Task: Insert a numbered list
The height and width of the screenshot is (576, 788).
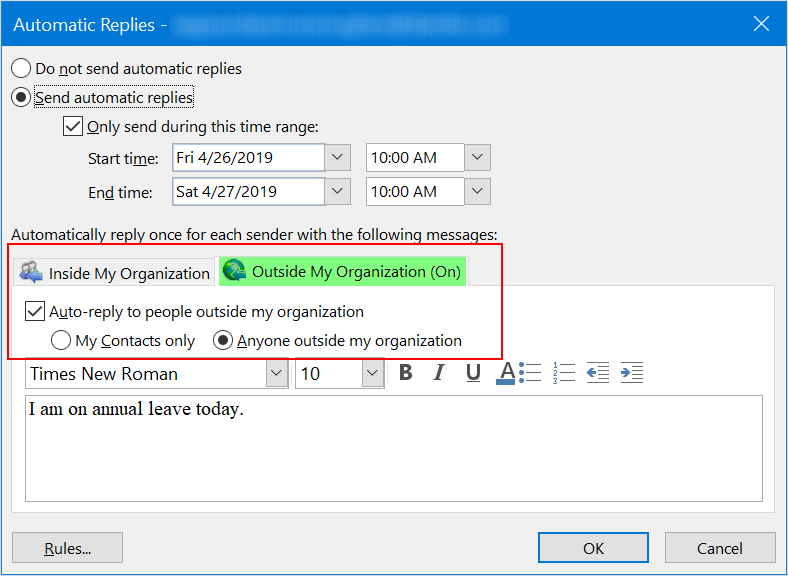Action: (564, 373)
